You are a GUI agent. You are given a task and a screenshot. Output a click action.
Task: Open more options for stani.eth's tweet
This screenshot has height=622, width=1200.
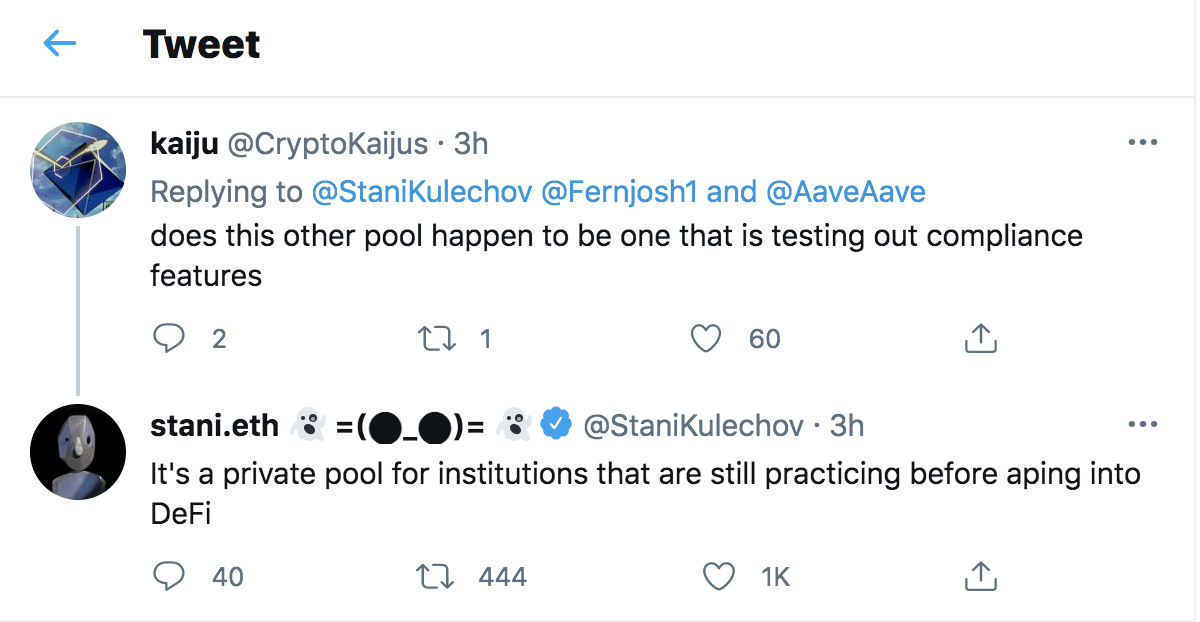click(x=1142, y=425)
